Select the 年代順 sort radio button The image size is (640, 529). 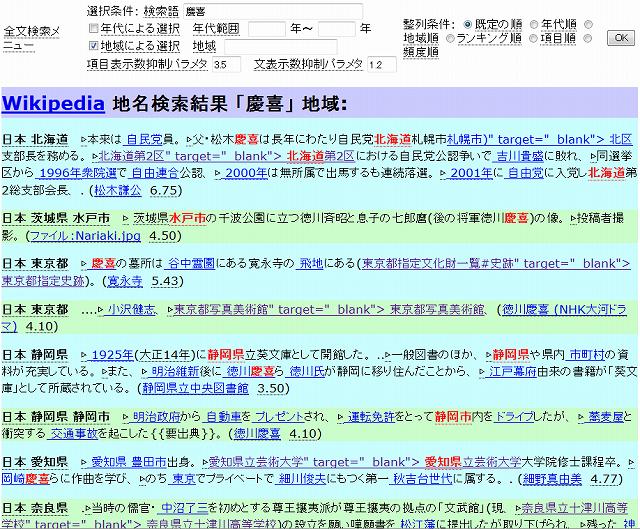click(x=533, y=24)
